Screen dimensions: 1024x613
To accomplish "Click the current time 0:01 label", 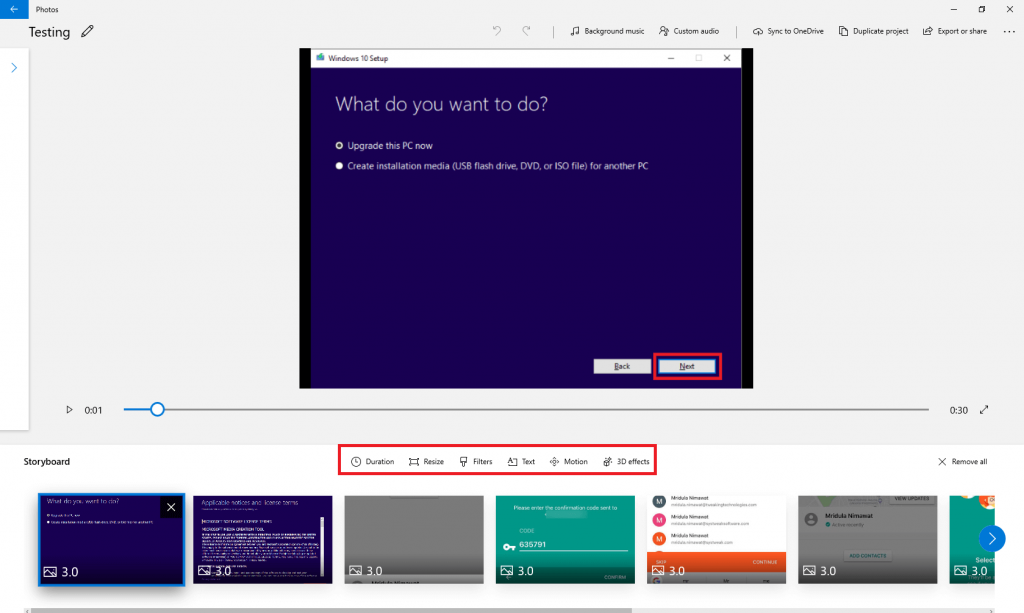I will click(93, 410).
